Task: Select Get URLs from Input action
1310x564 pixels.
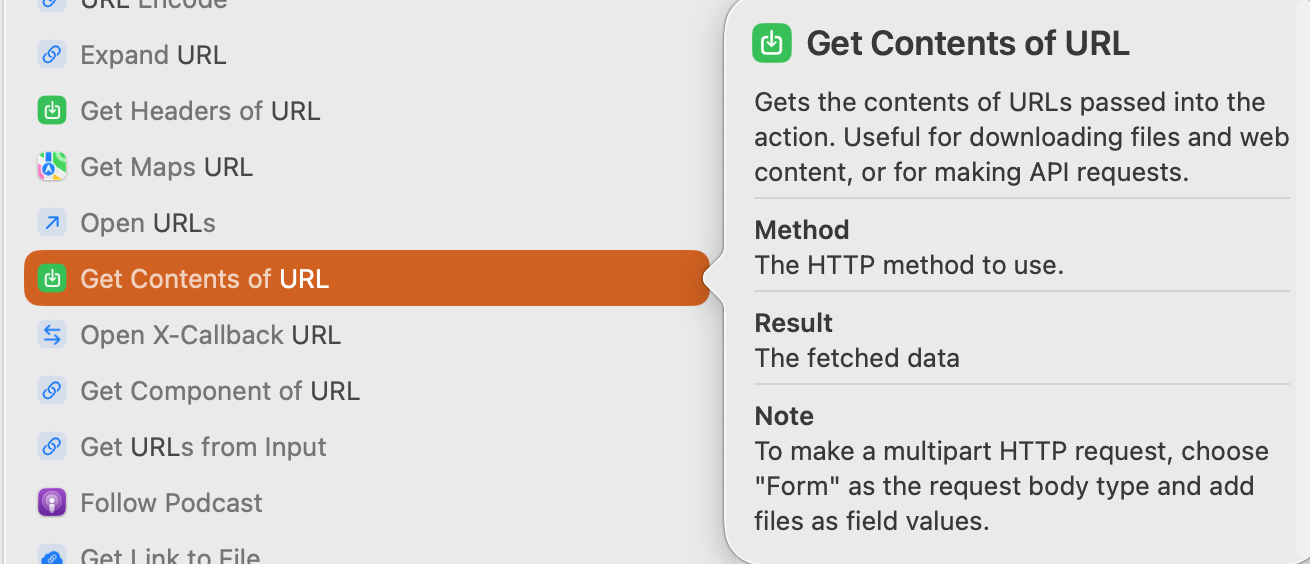Action: [x=203, y=447]
